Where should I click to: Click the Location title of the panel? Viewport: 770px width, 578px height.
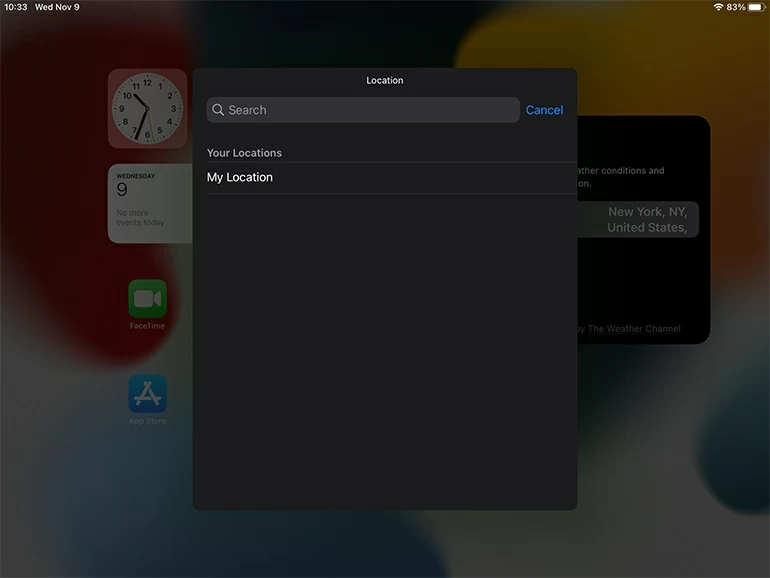(x=384, y=80)
